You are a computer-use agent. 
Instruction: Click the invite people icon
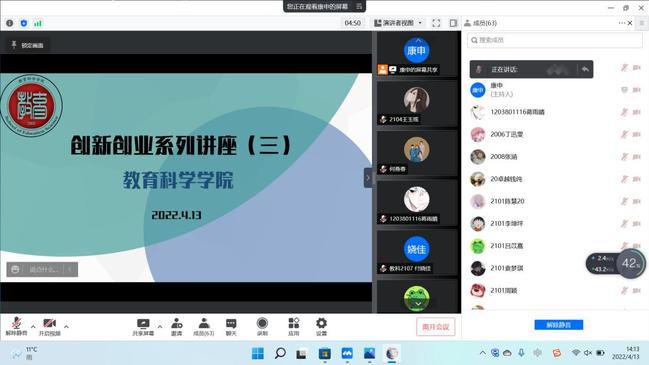(177, 326)
